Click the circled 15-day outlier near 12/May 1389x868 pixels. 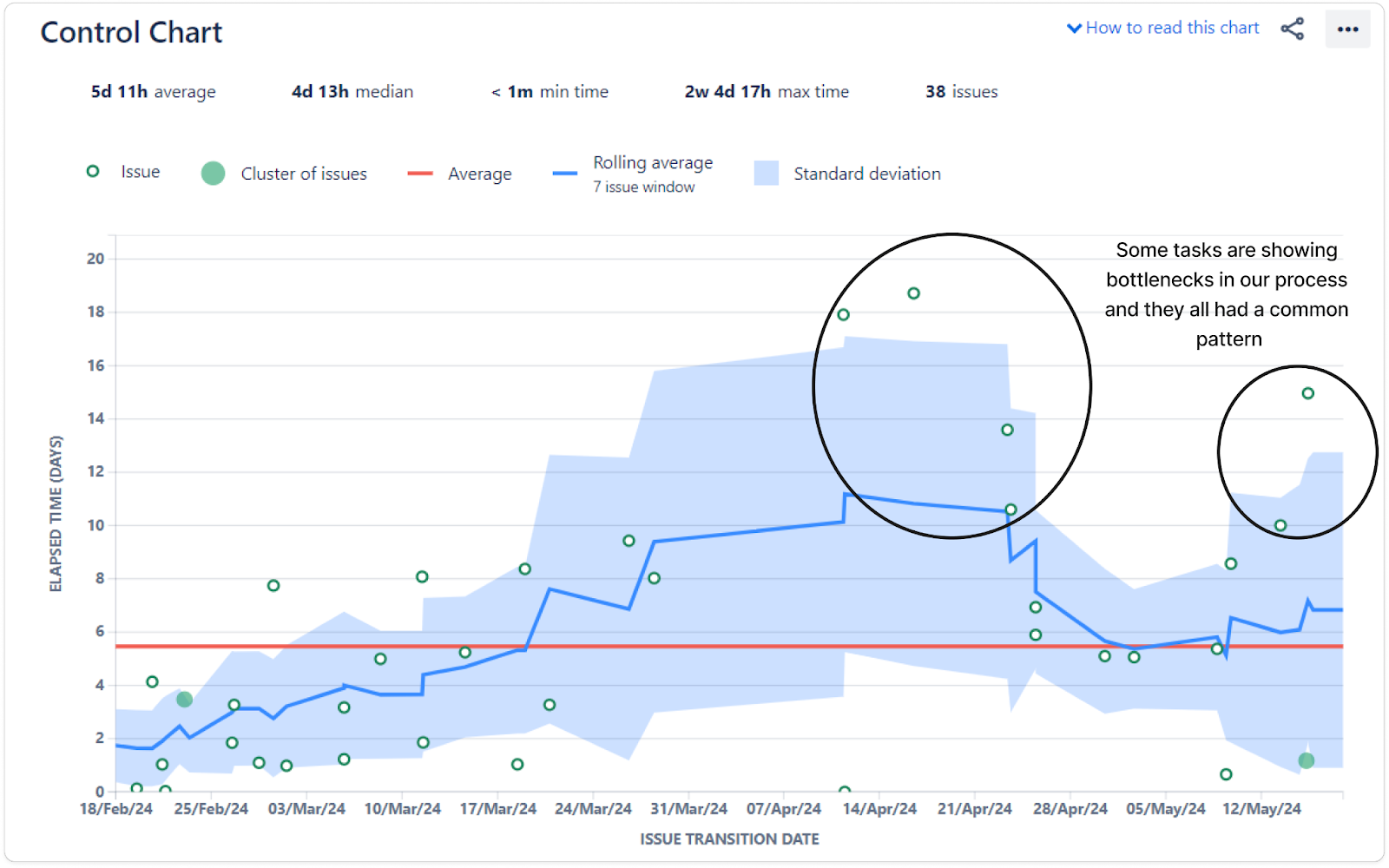[x=1307, y=392]
